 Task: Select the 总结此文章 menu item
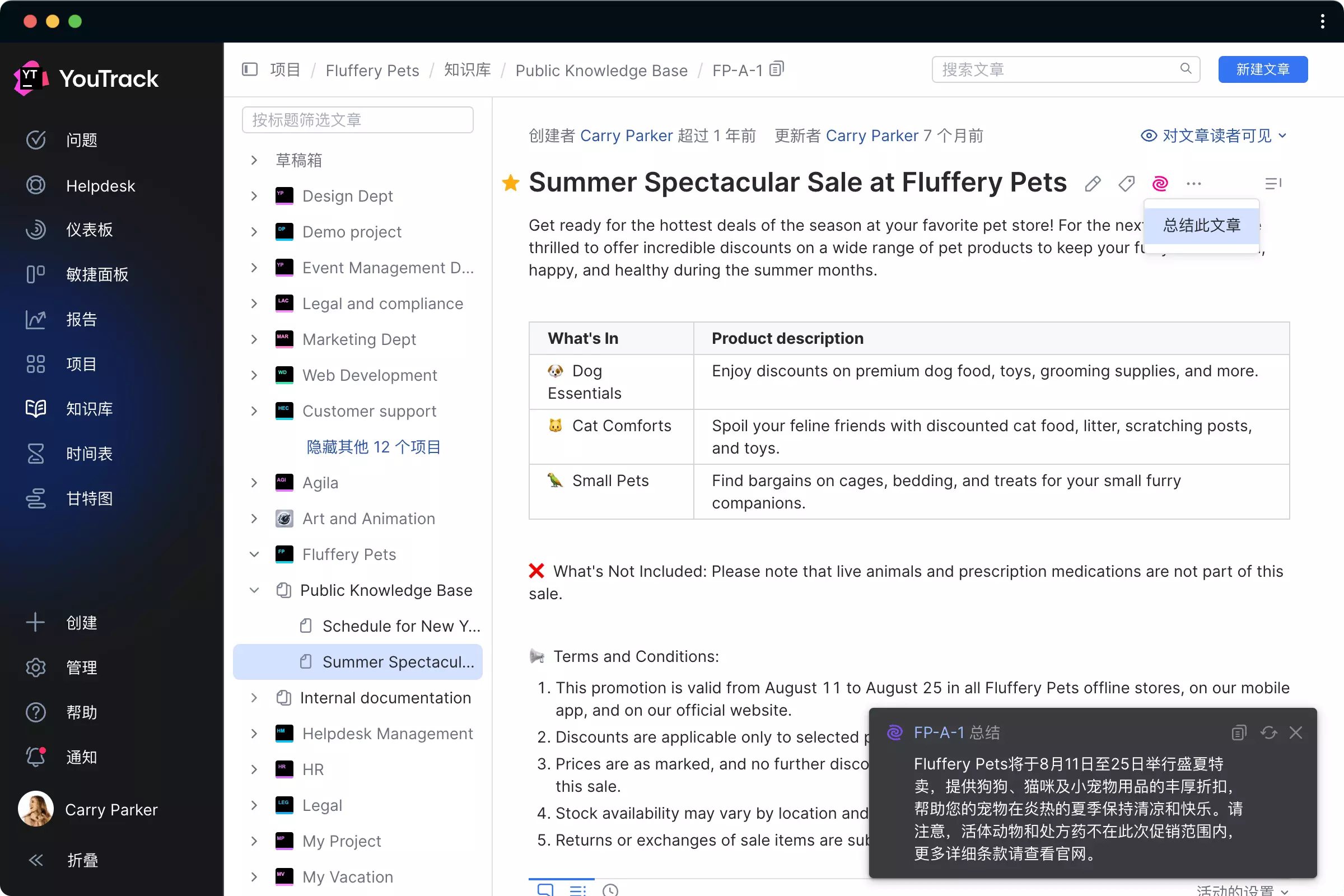click(x=1202, y=225)
